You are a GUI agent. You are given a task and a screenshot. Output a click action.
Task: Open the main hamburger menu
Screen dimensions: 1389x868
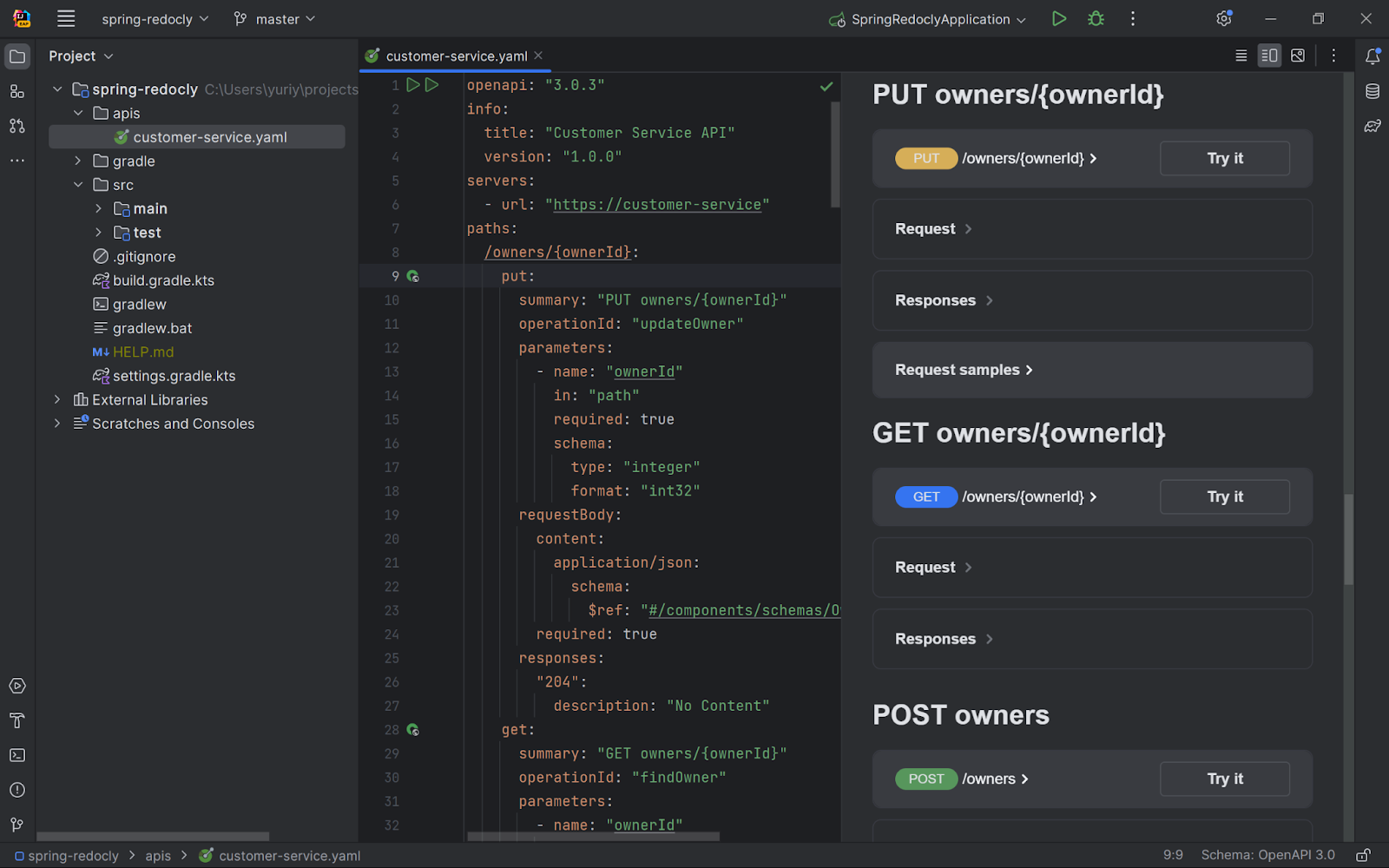click(x=66, y=18)
